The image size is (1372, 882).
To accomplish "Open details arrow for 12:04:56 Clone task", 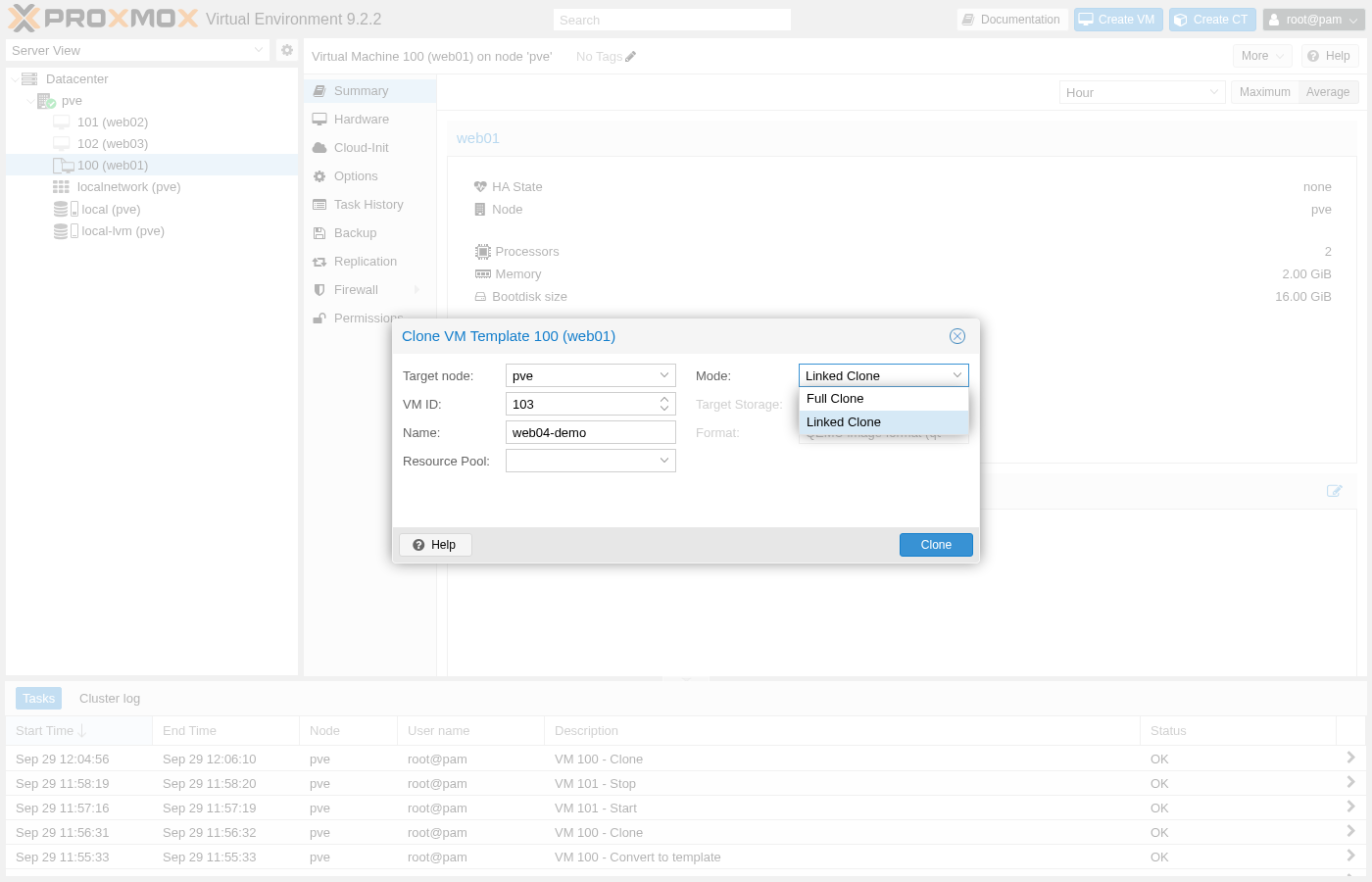I will click(x=1350, y=758).
